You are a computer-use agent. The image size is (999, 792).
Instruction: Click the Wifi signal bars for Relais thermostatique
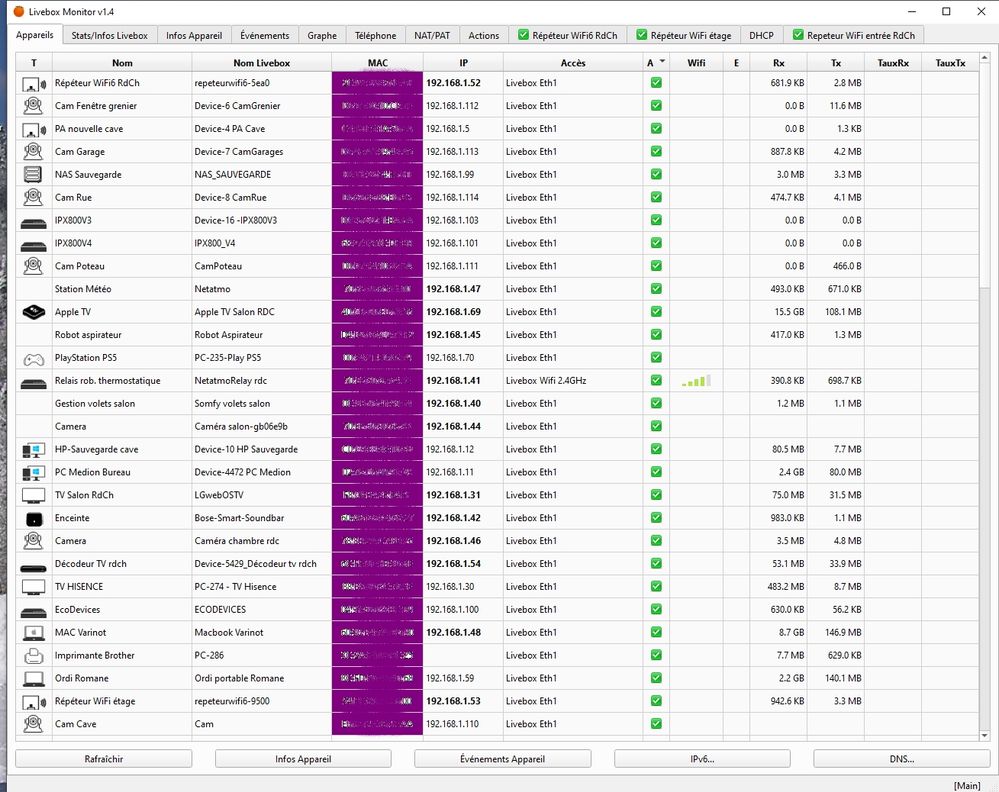[696, 381]
